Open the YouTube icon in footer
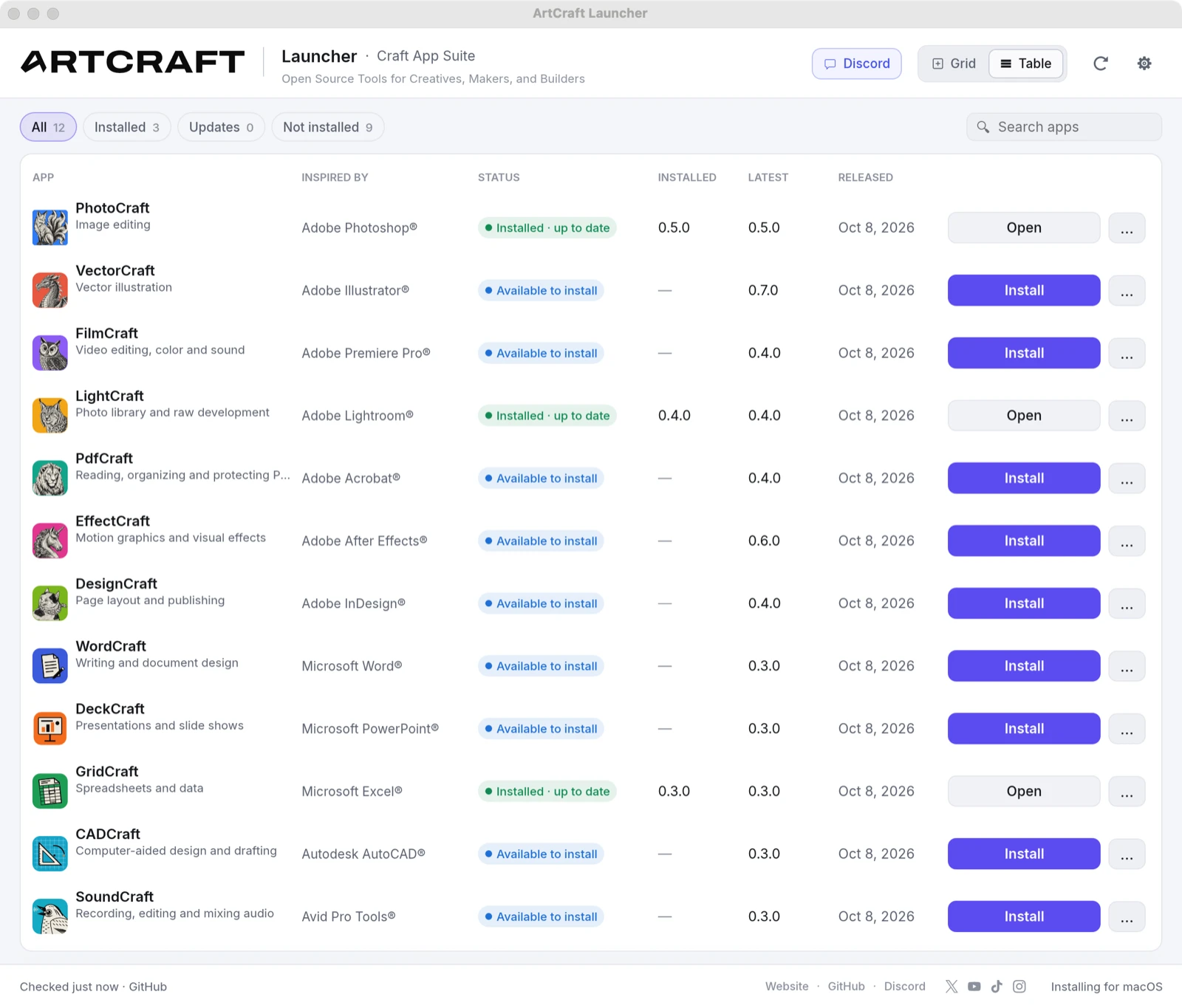This screenshot has height=1008, width=1182. 974,987
